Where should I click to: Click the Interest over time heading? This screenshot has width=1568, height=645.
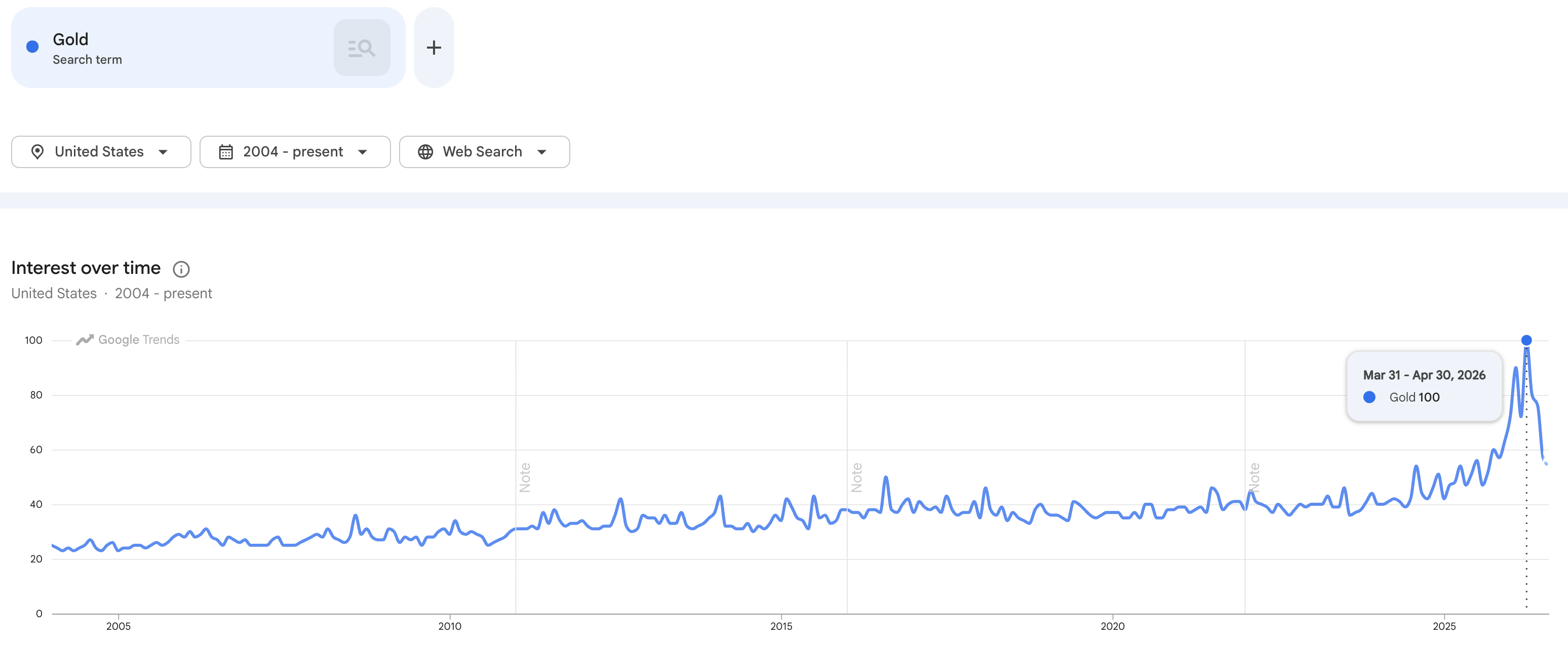point(86,268)
